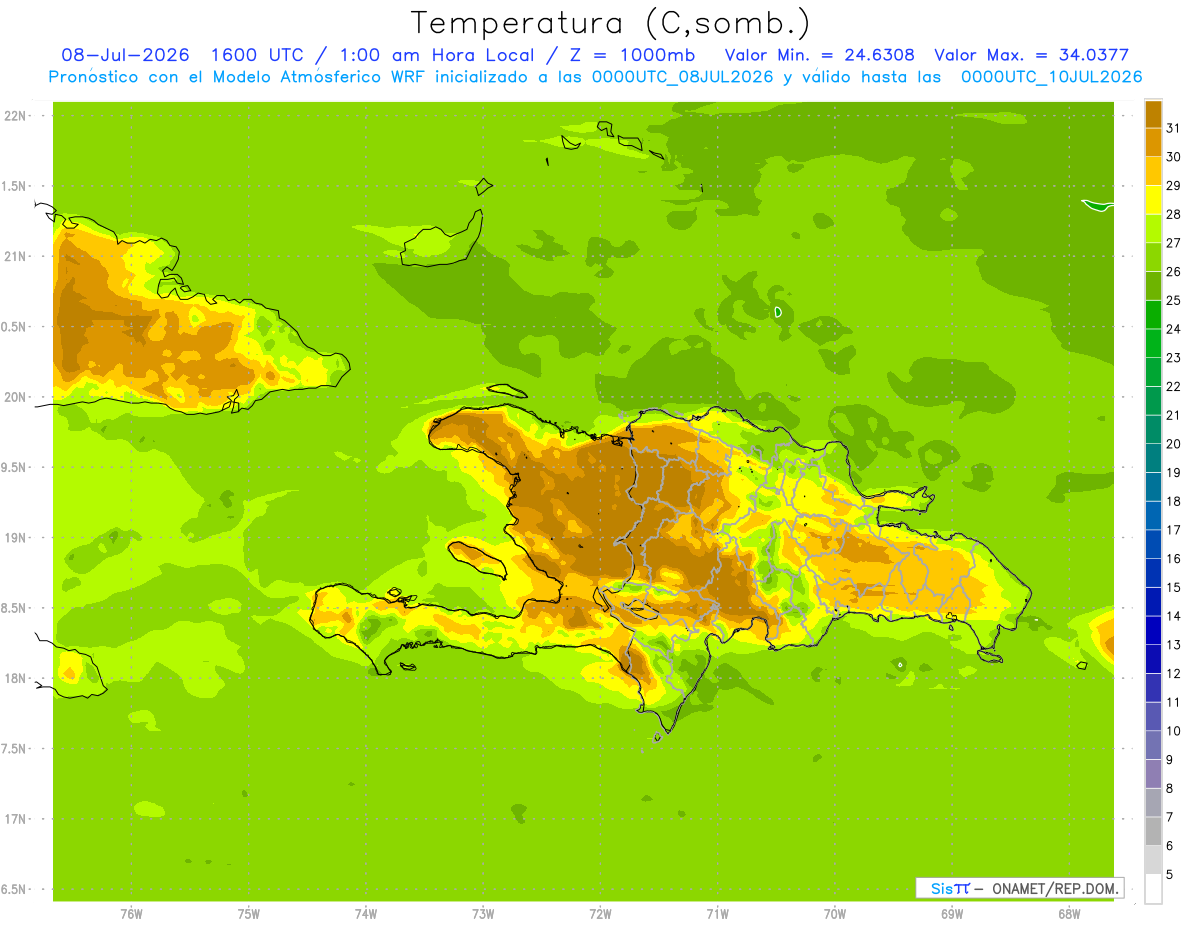Click the 'Temperatura (C,somb.)' chart title

pyautogui.click(x=611, y=23)
